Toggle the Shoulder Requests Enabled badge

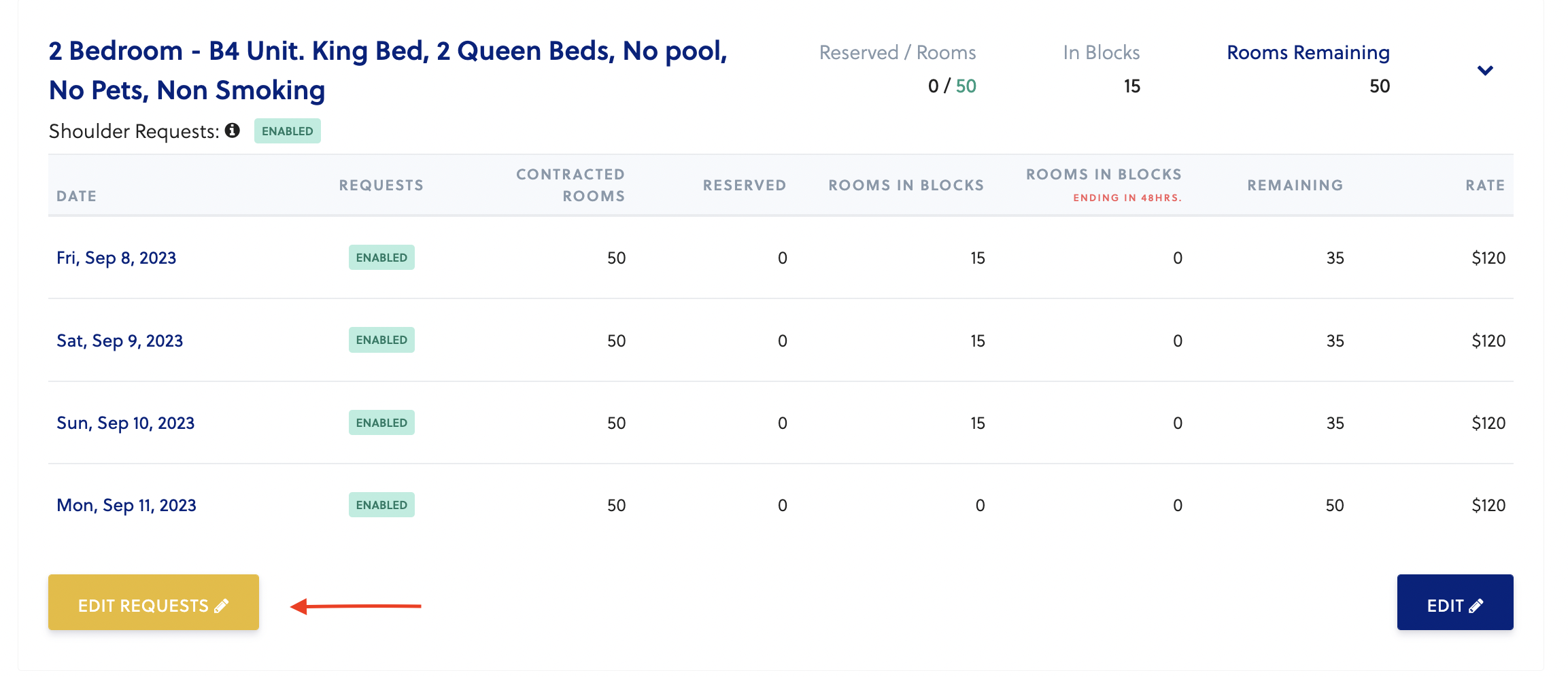pyautogui.click(x=287, y=131)
